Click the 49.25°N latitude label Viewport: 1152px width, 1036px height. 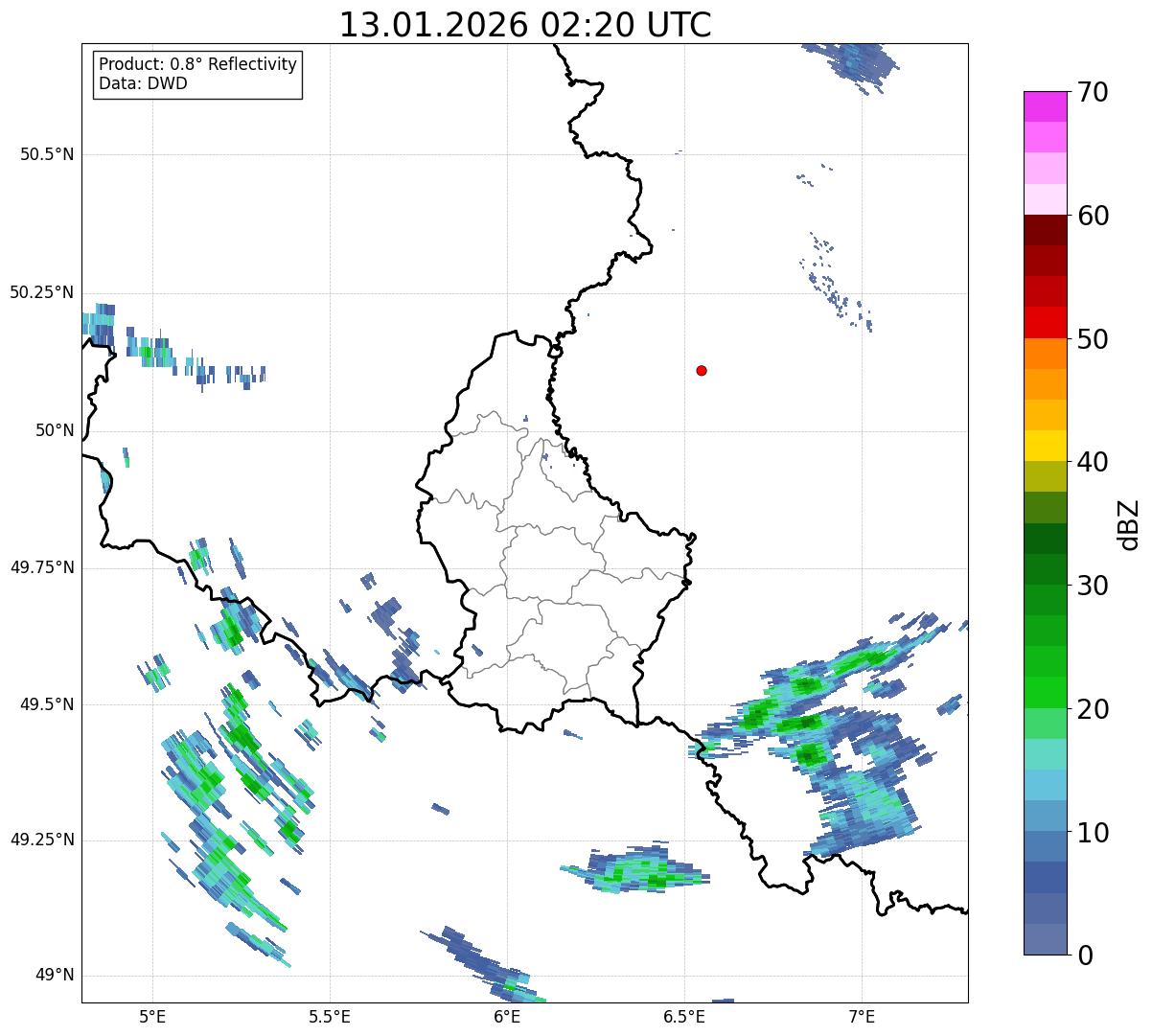click(x=41, y=840)
